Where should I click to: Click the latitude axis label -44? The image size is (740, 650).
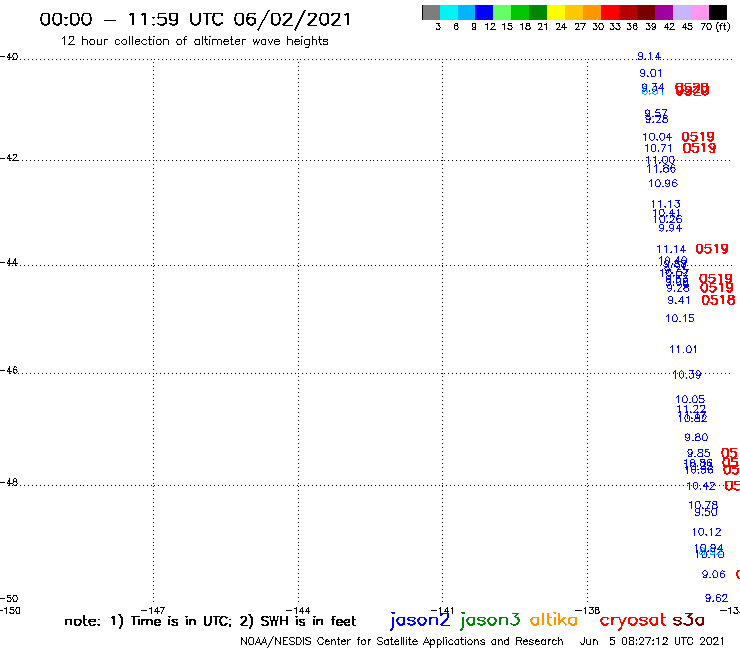point(9,262)
